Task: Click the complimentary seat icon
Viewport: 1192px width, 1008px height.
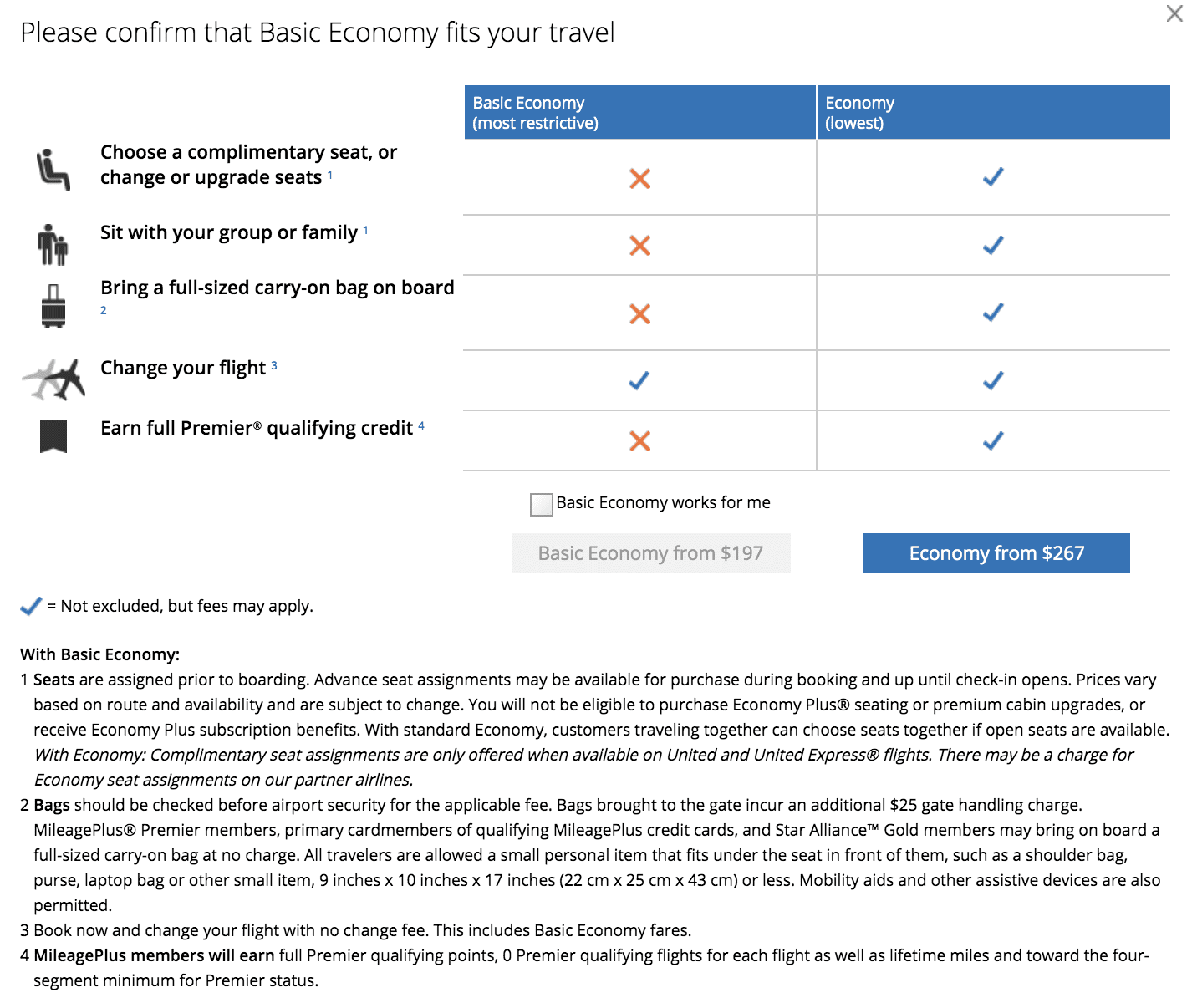Action: click(x=53, y=166)
